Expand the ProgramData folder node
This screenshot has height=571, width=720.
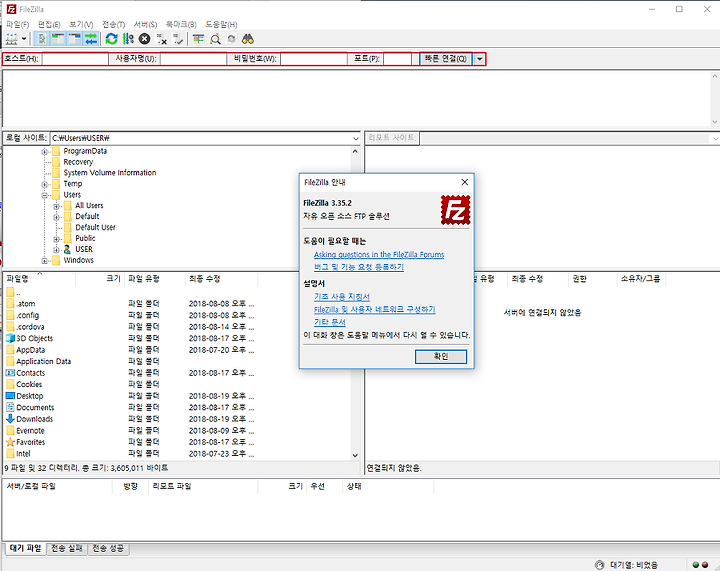45,151
